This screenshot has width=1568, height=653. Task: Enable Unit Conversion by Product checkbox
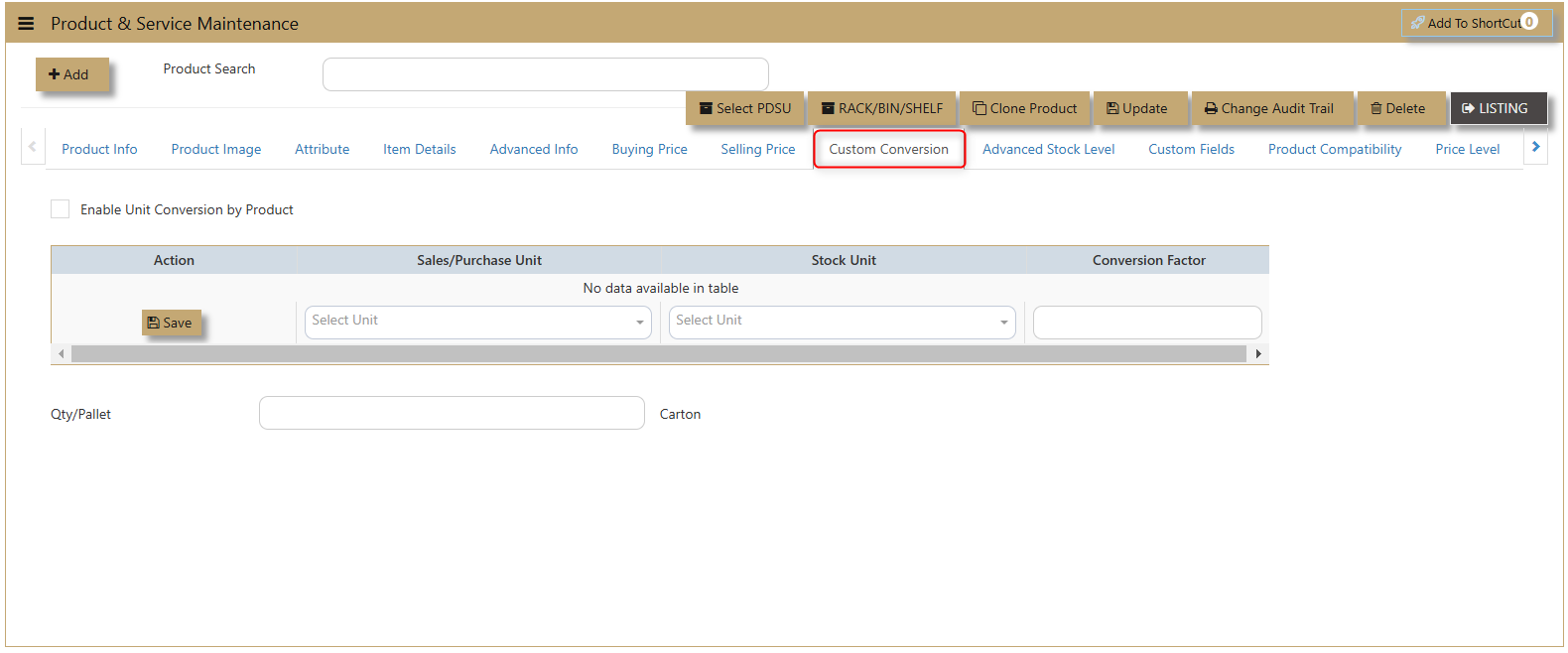point(61,209)
